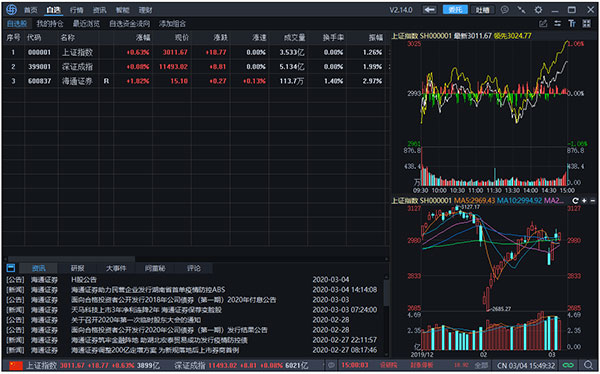Click the diagonal shrink arrows icon
Screen dimensions: 600x374
click(x=521, y=10)
